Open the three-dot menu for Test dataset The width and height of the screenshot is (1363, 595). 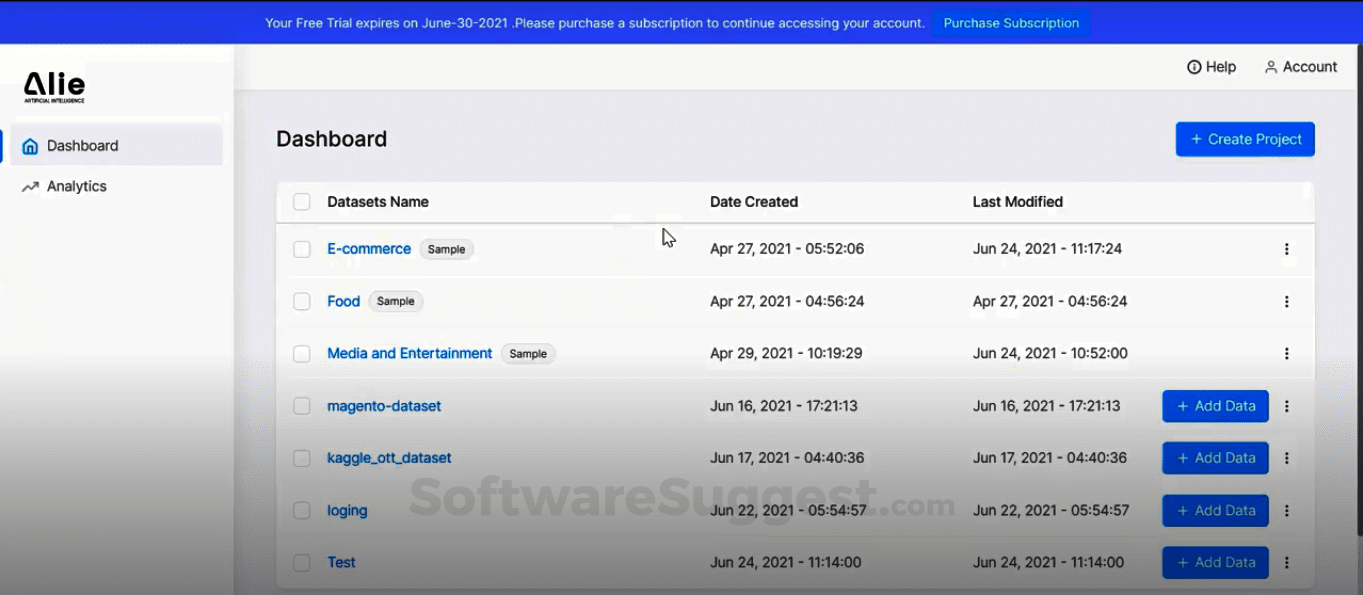point(1286,562)
